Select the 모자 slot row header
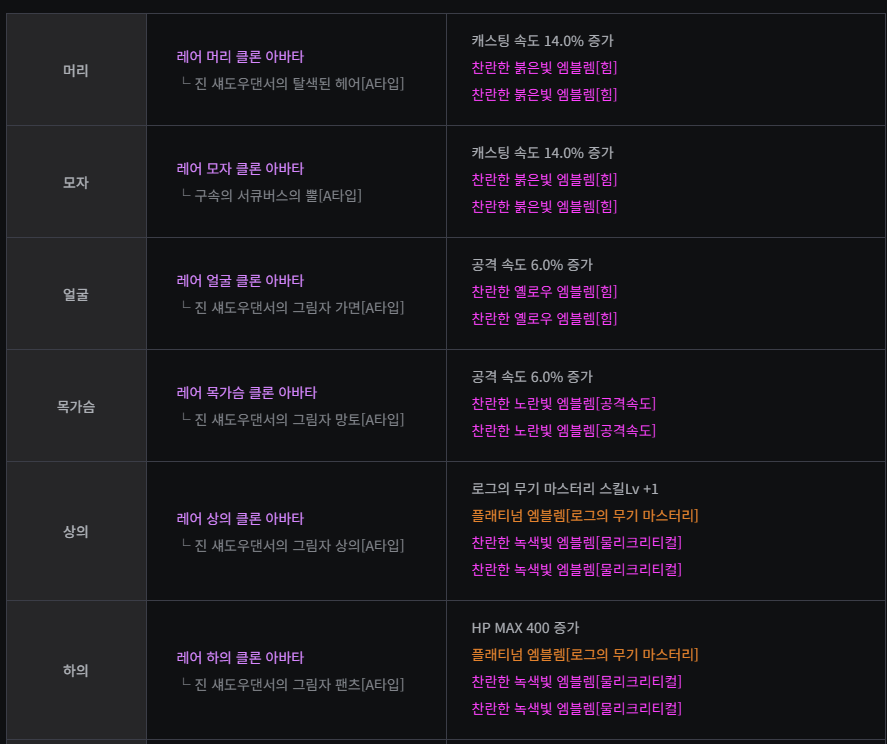The height and width of the screenshot is (744, 887). [76, 182]
